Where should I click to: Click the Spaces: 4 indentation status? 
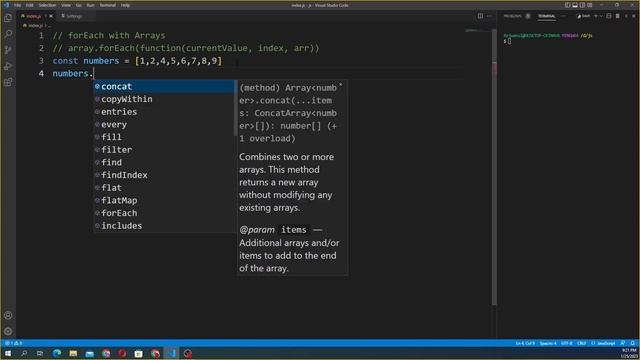[x=548, y=343]
